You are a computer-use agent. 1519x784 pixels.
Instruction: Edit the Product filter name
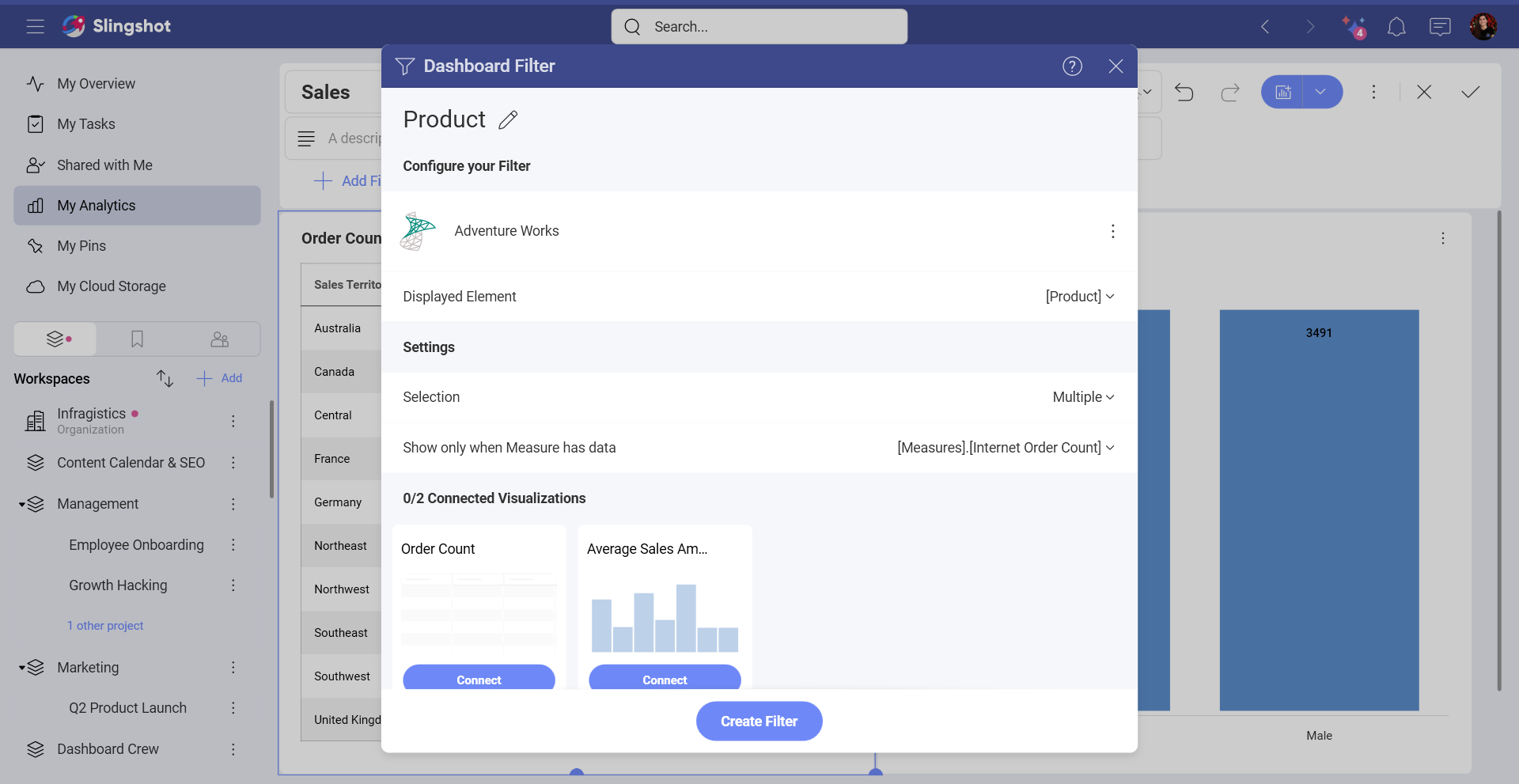tap(508, 119)
